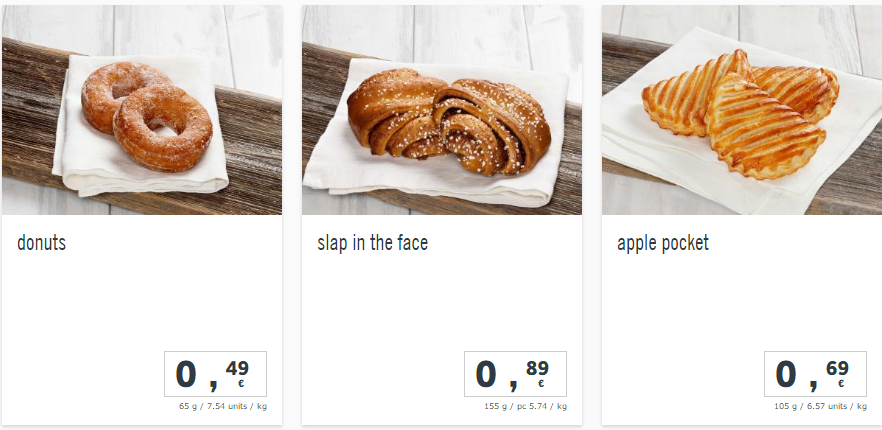The image size is (882, 430).
Task: Click the euro symbol under 89
Action: pos(541,384)
